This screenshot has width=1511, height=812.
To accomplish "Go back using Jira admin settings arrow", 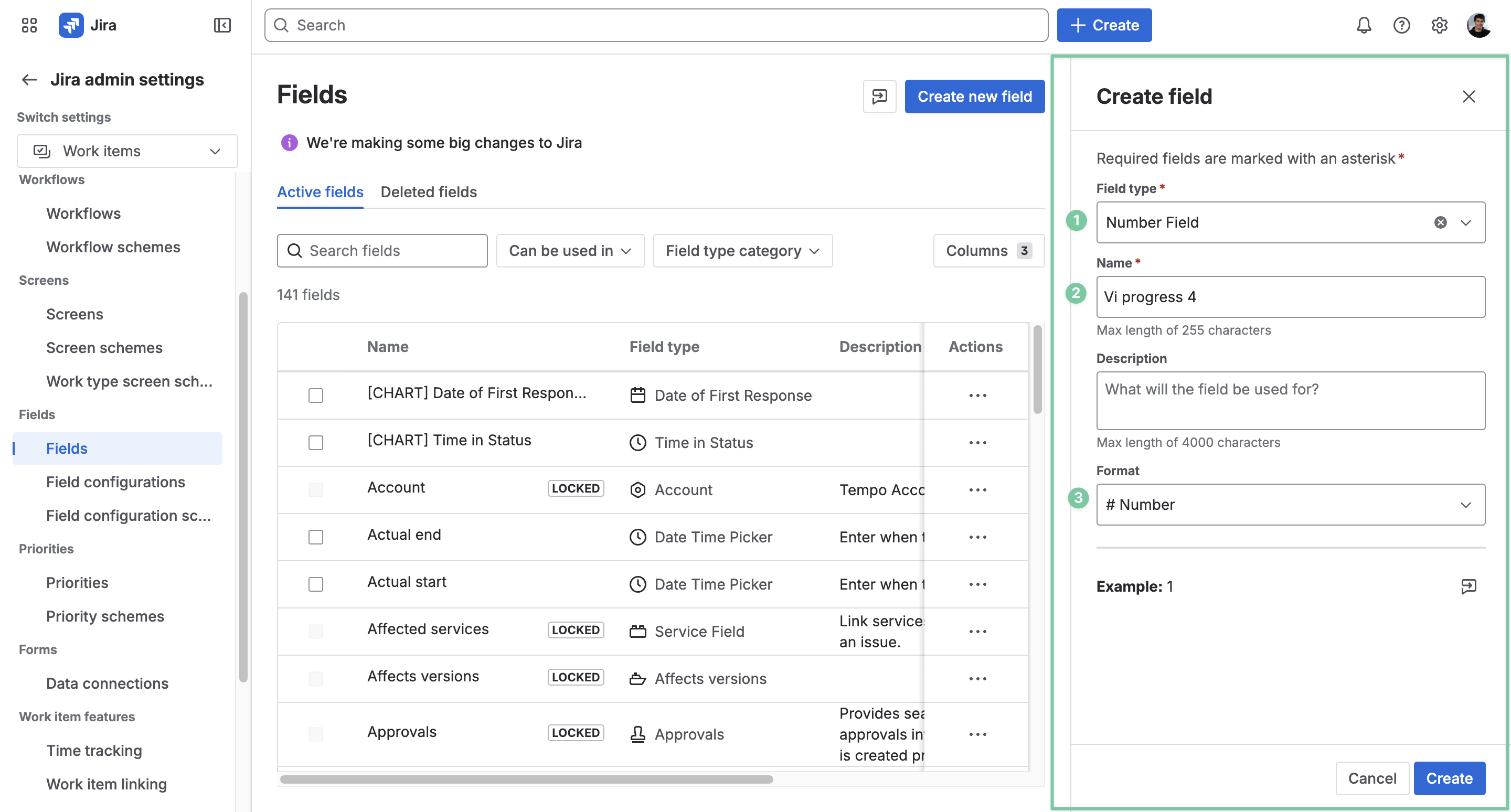I will [29, 79].
